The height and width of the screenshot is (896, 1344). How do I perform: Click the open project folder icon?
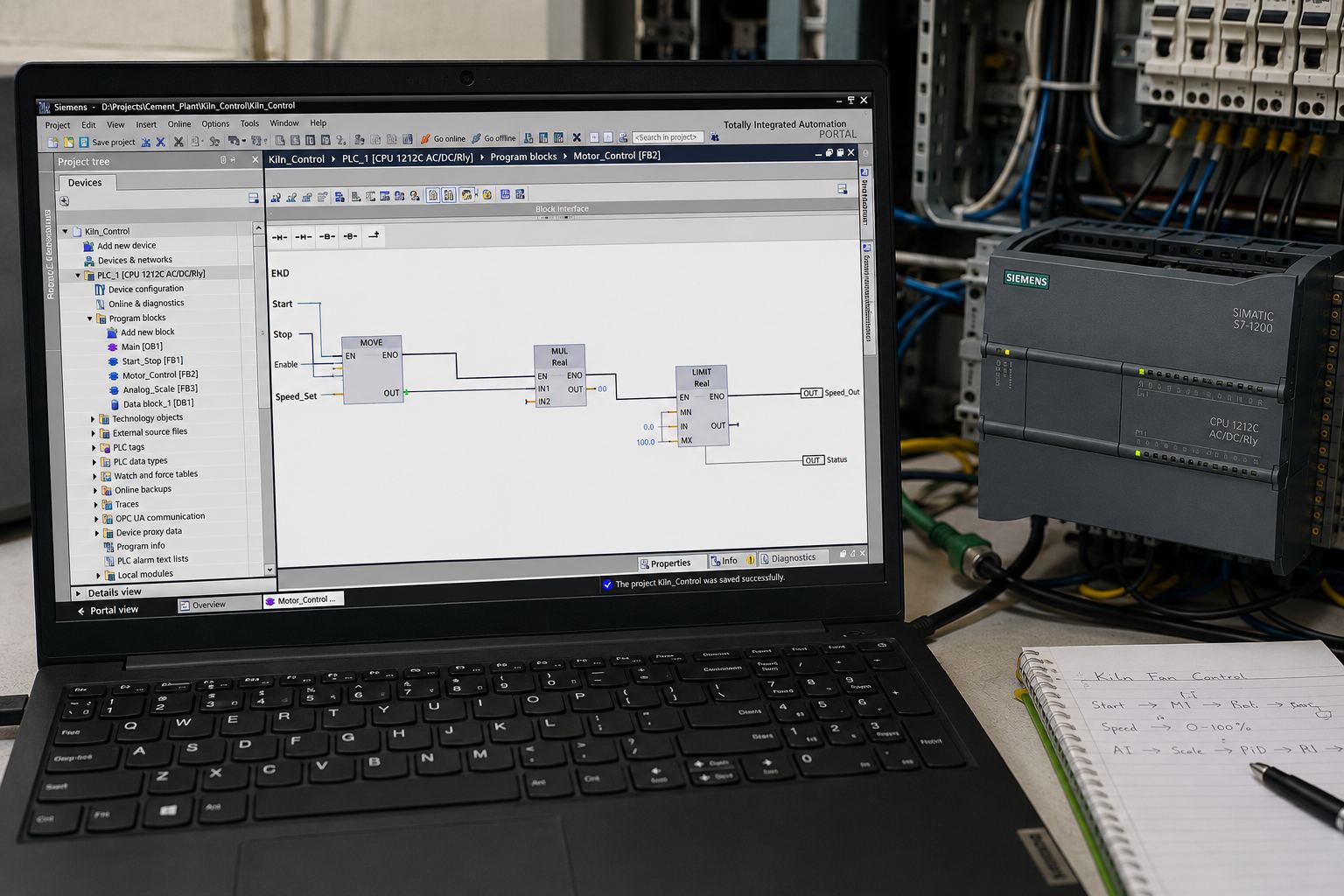68,141
